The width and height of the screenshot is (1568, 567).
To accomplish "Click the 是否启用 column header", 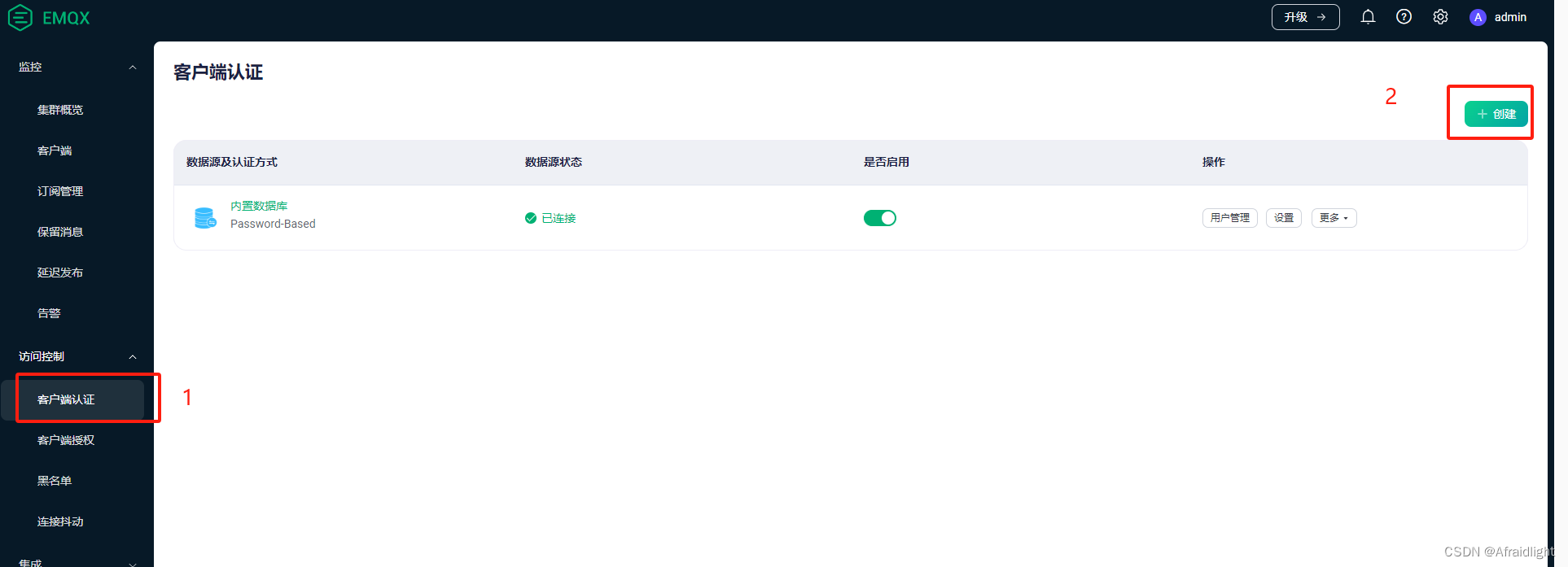I will (x=887, y=162).
